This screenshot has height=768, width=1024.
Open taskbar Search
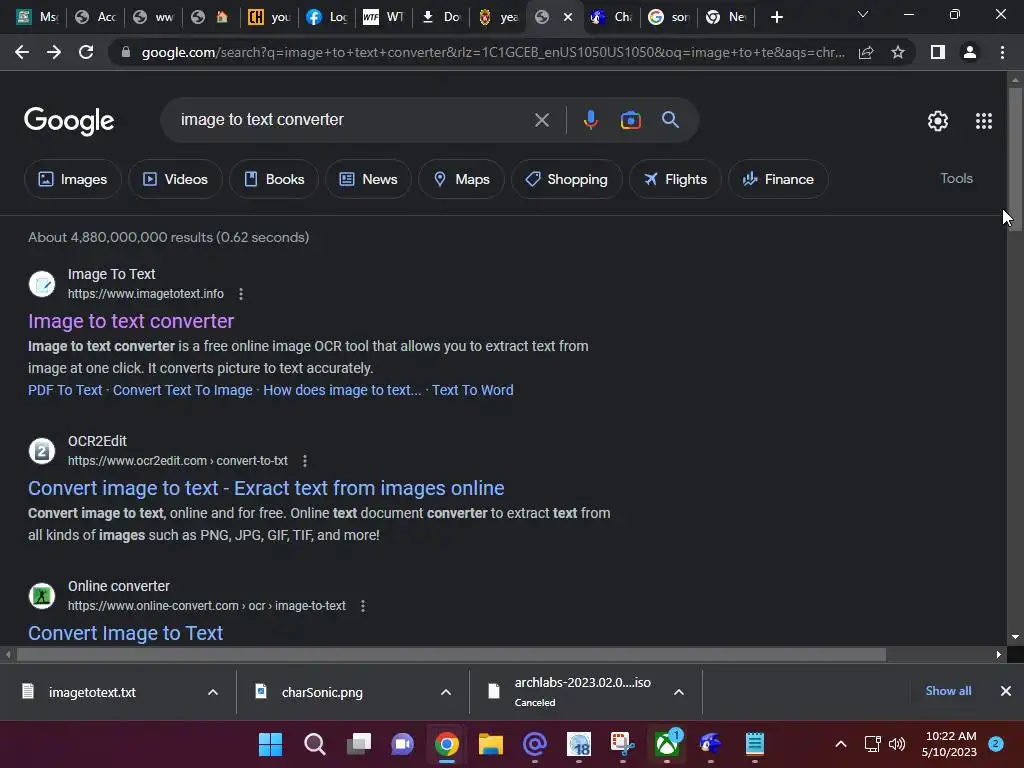coord(315,744)
